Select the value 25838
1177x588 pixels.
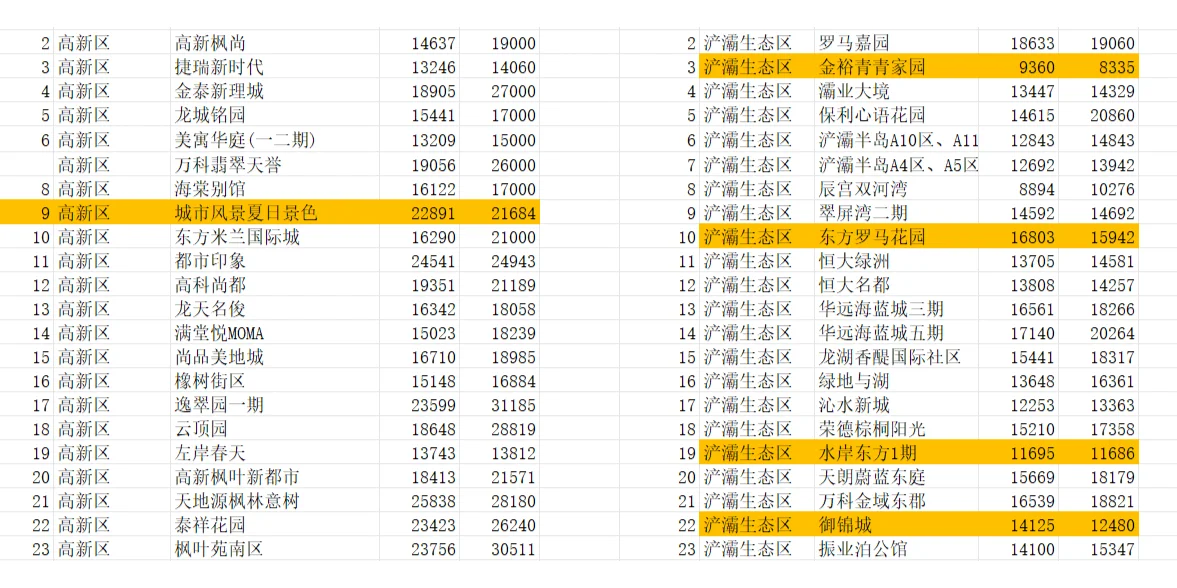tap(433, 501)
